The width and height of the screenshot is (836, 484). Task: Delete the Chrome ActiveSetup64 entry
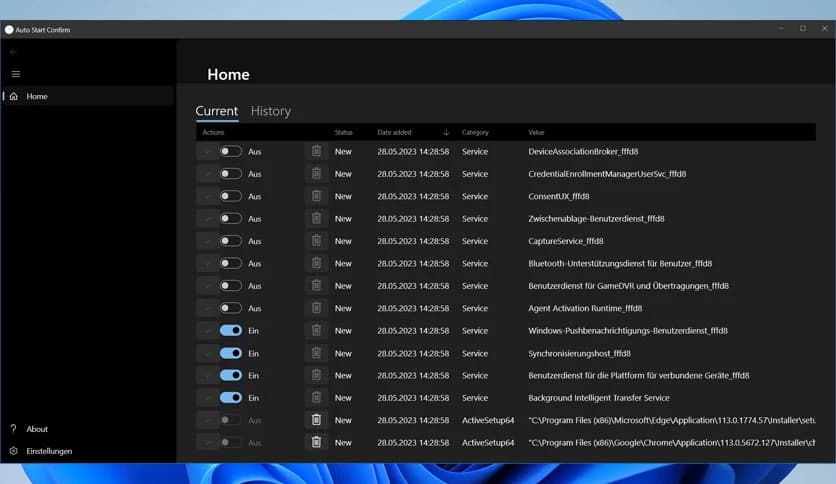coord(316,442)
